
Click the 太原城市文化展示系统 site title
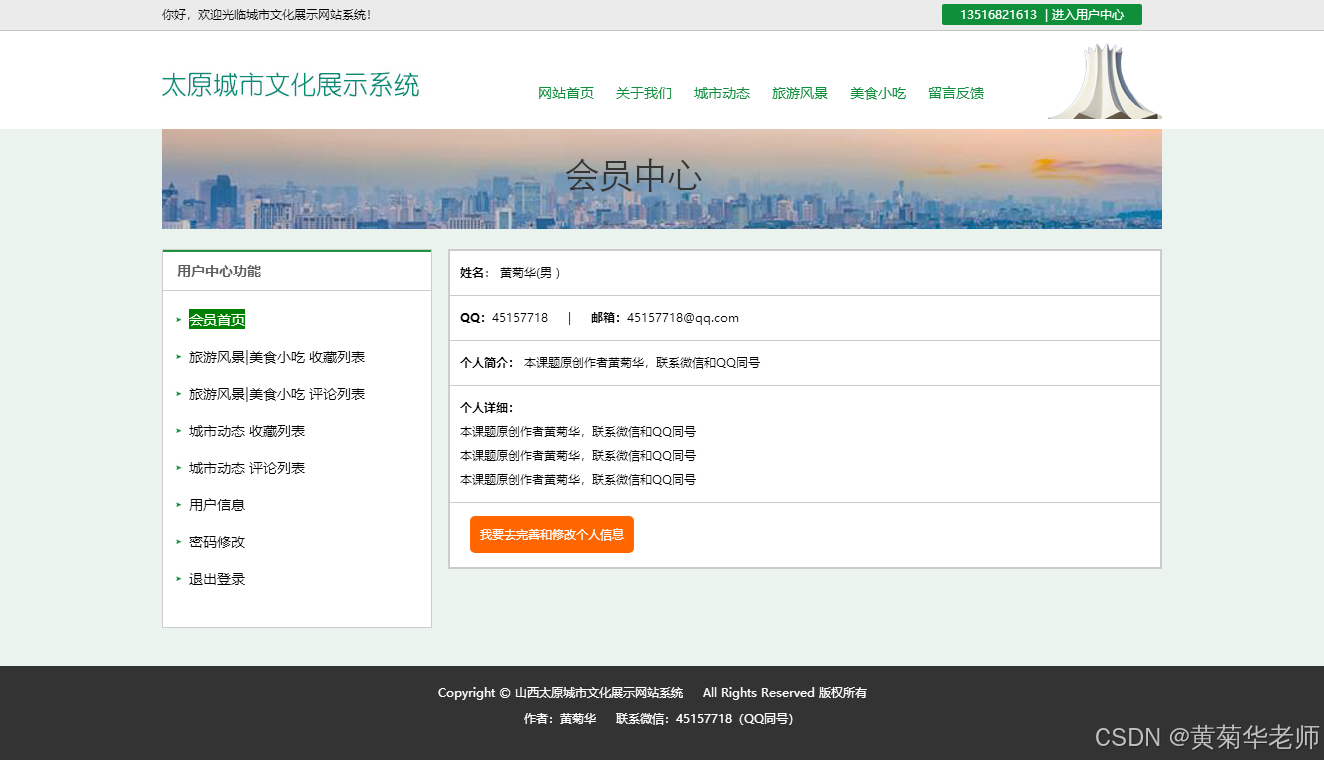pyautogui.click(x=291, y=85)
